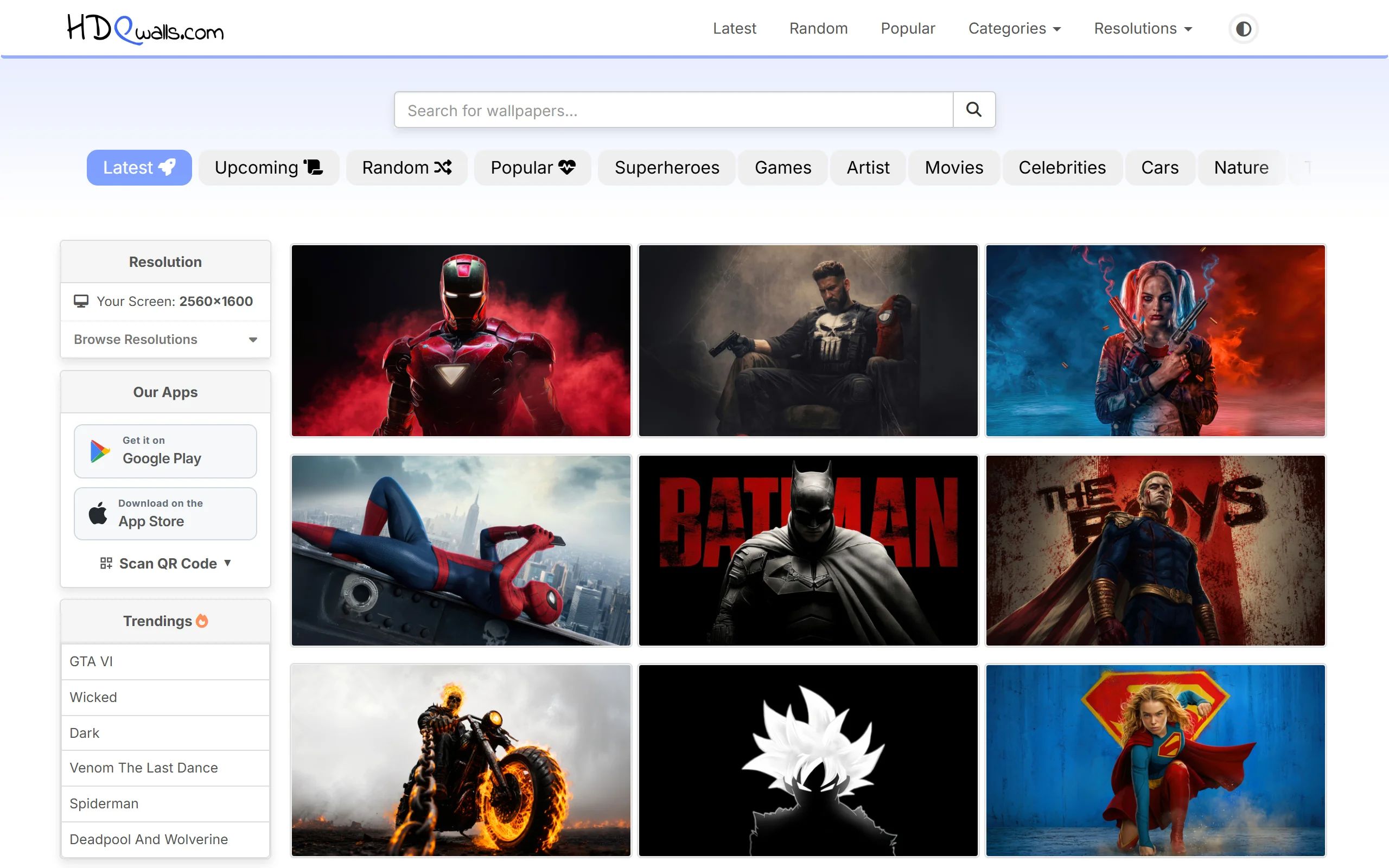Select the Latest rocket tab
Viewport: 1389px width, 868px height.
139,168
